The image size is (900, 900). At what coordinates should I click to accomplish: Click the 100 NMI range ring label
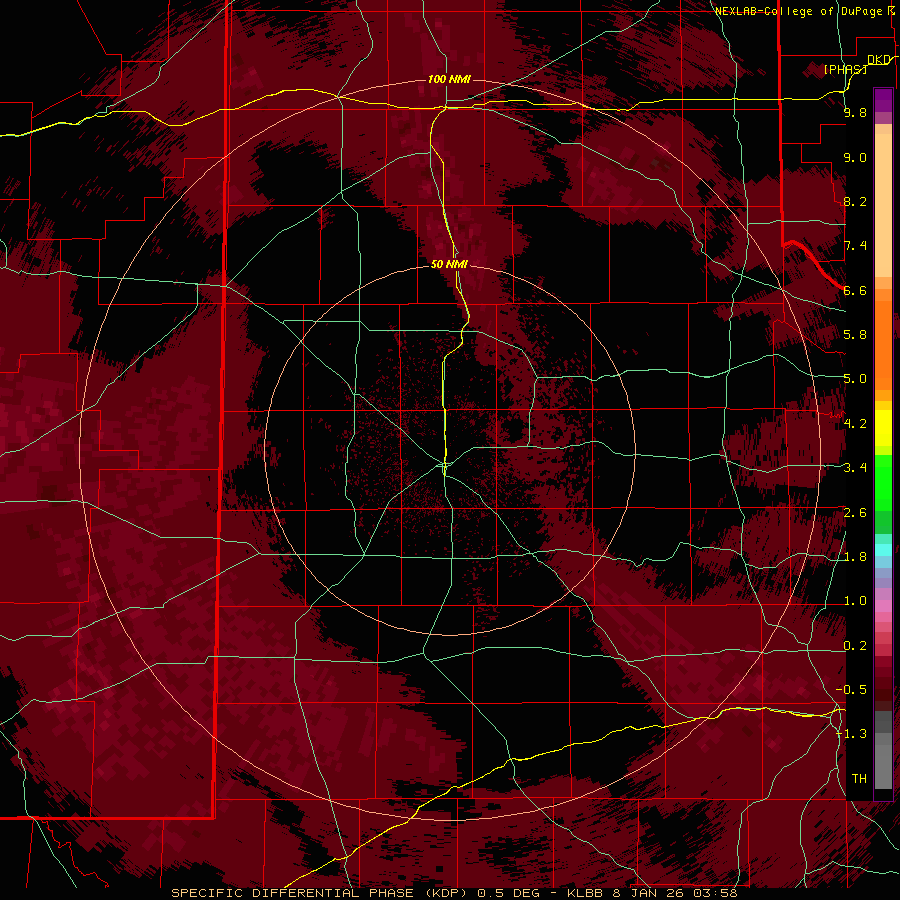coord(449,79)
